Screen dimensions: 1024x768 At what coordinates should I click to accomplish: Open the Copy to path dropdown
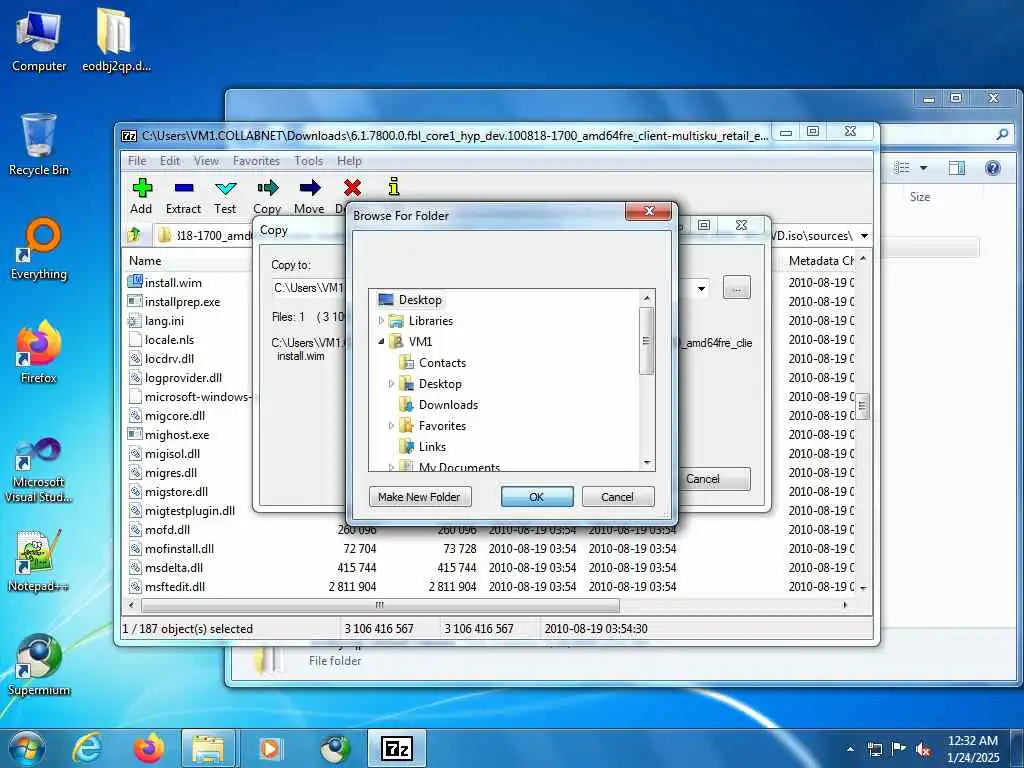point(701,288)
